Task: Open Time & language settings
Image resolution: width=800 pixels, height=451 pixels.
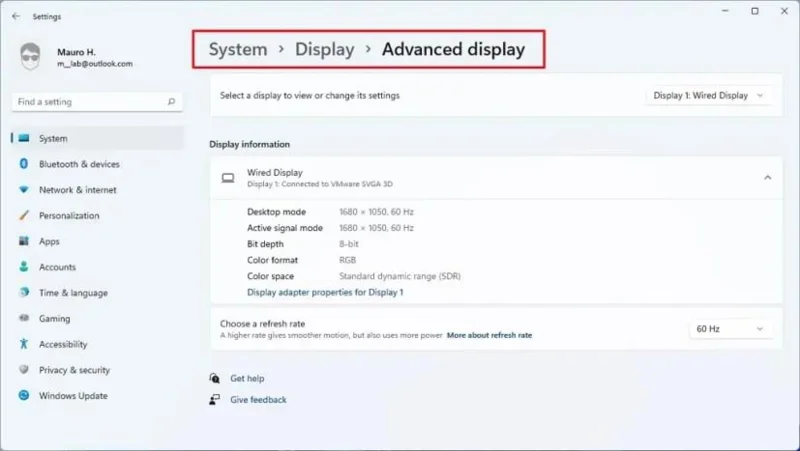Action: (97, 292)
